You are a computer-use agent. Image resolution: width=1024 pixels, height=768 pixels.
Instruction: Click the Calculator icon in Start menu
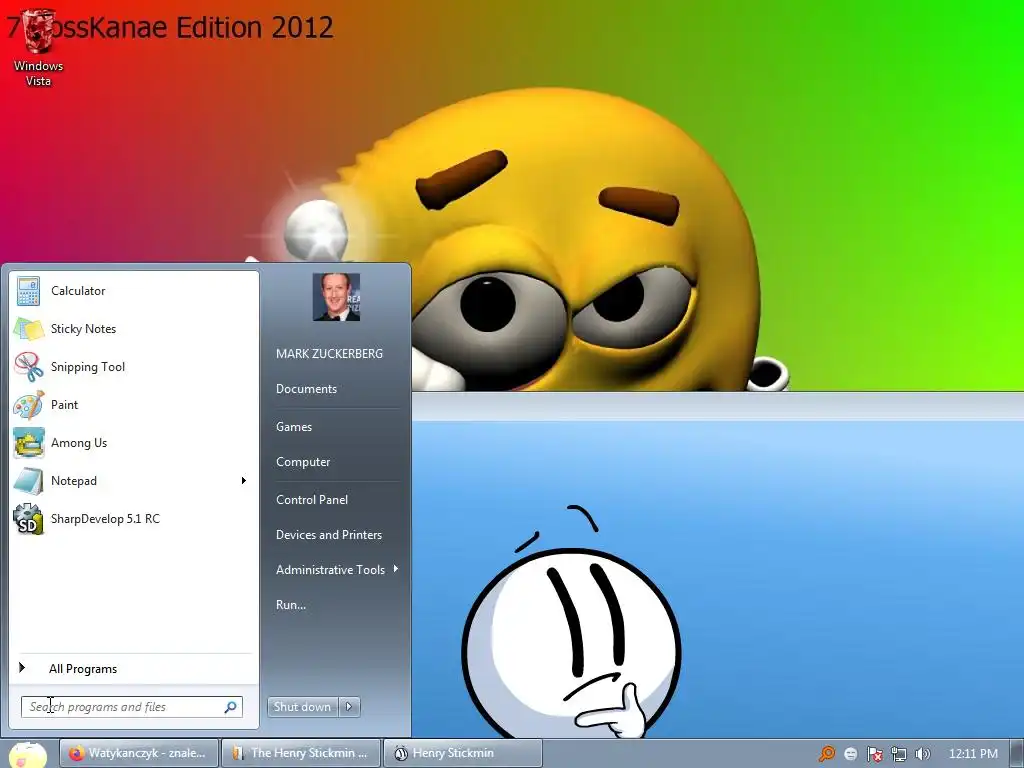[29, 291]
